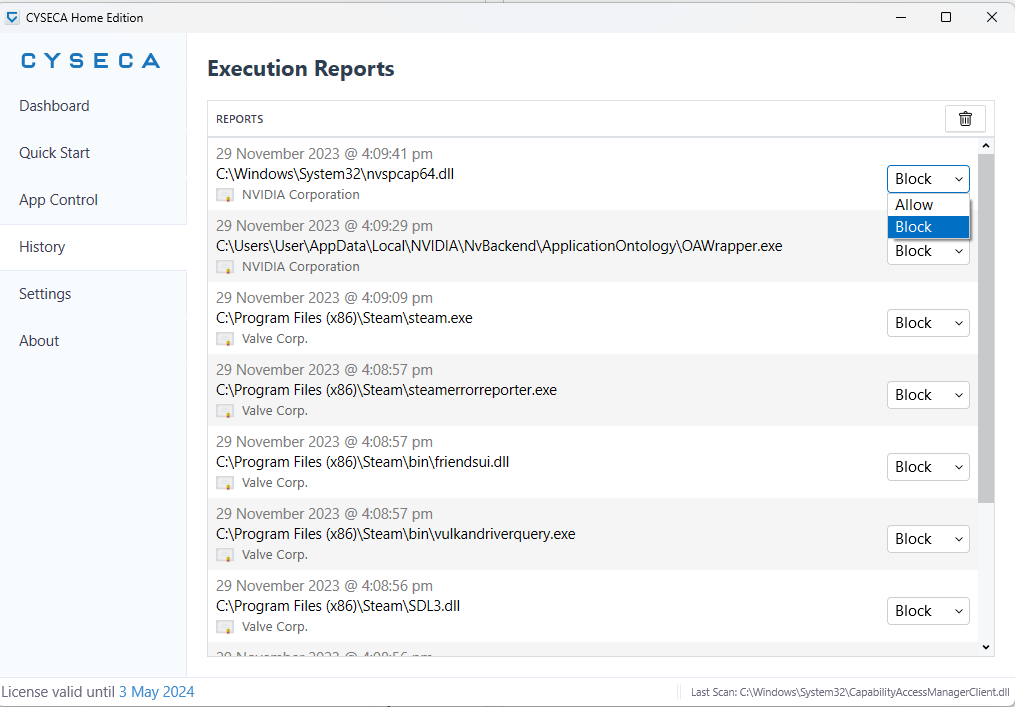Click the friendsui.dll file path

[362, 462]
